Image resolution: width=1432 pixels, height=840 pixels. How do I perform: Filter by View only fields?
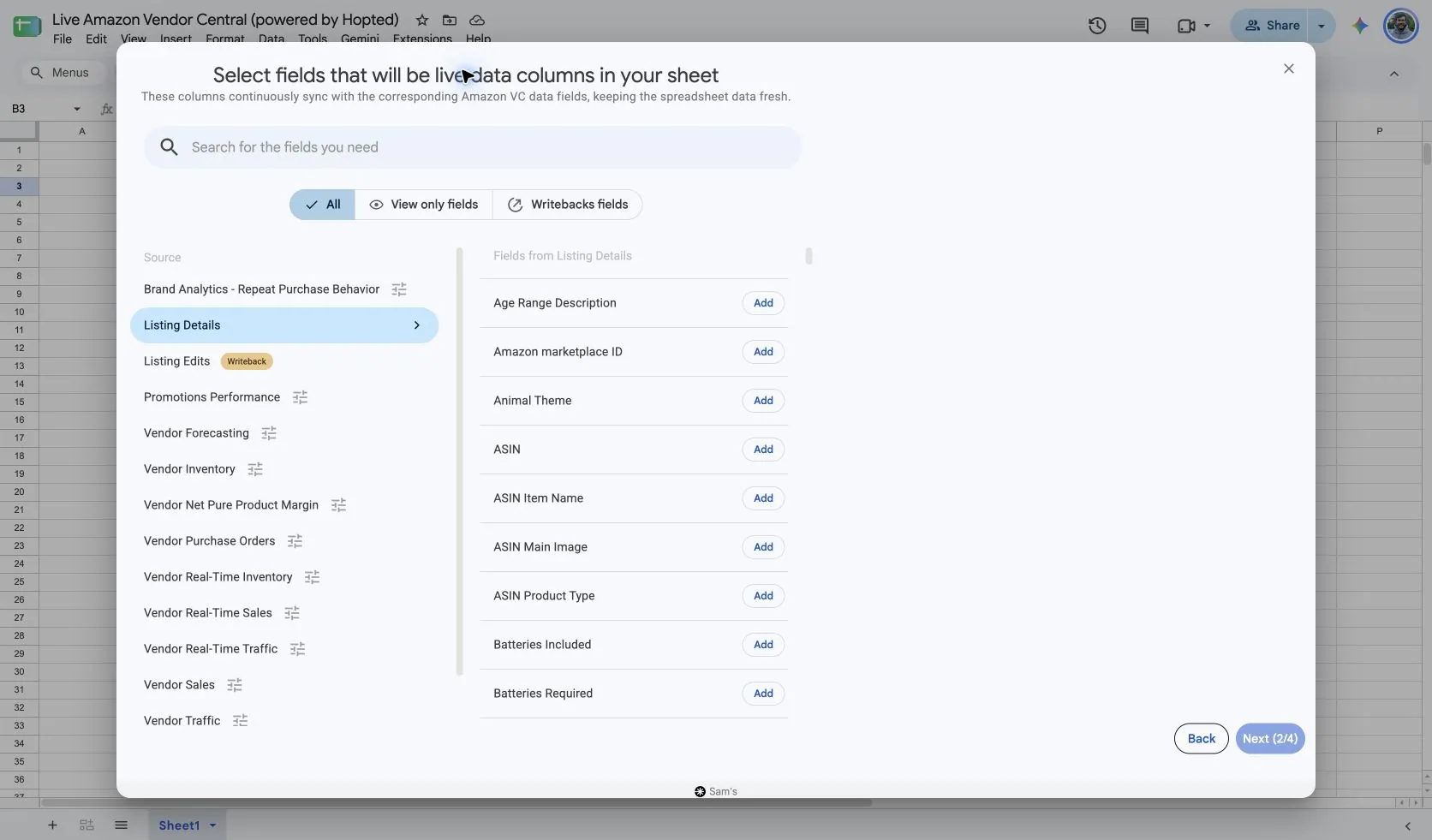coord(424,205)
